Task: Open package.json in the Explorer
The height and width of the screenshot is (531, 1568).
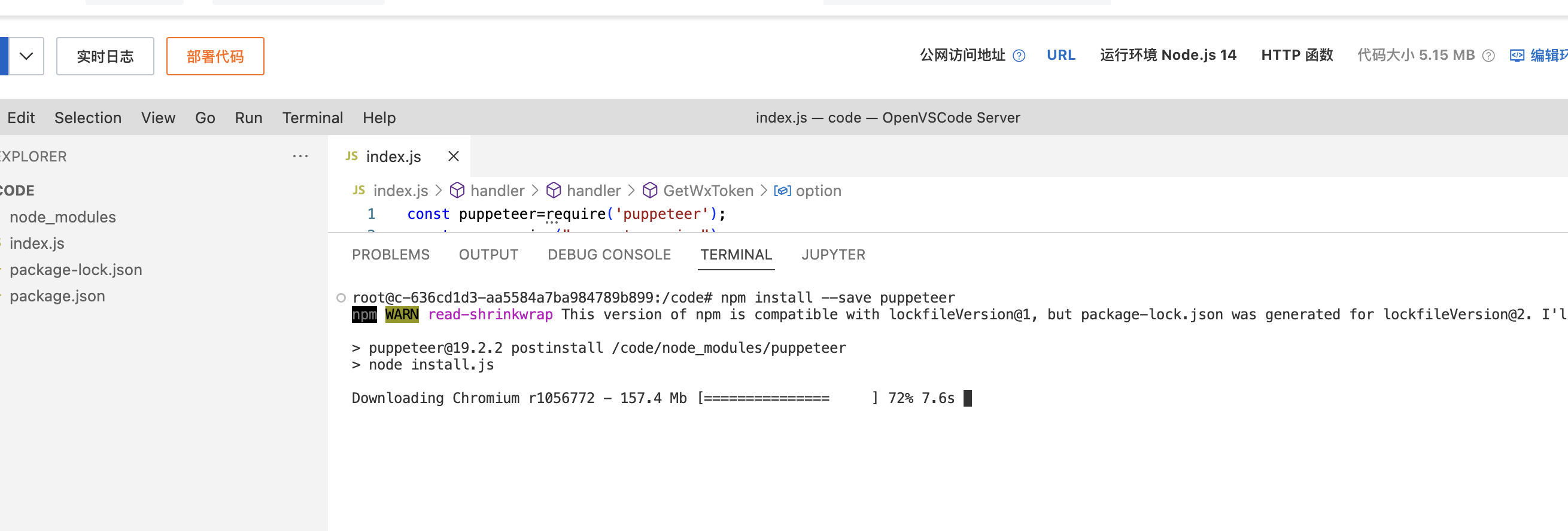Action: (x=57, y=295)
